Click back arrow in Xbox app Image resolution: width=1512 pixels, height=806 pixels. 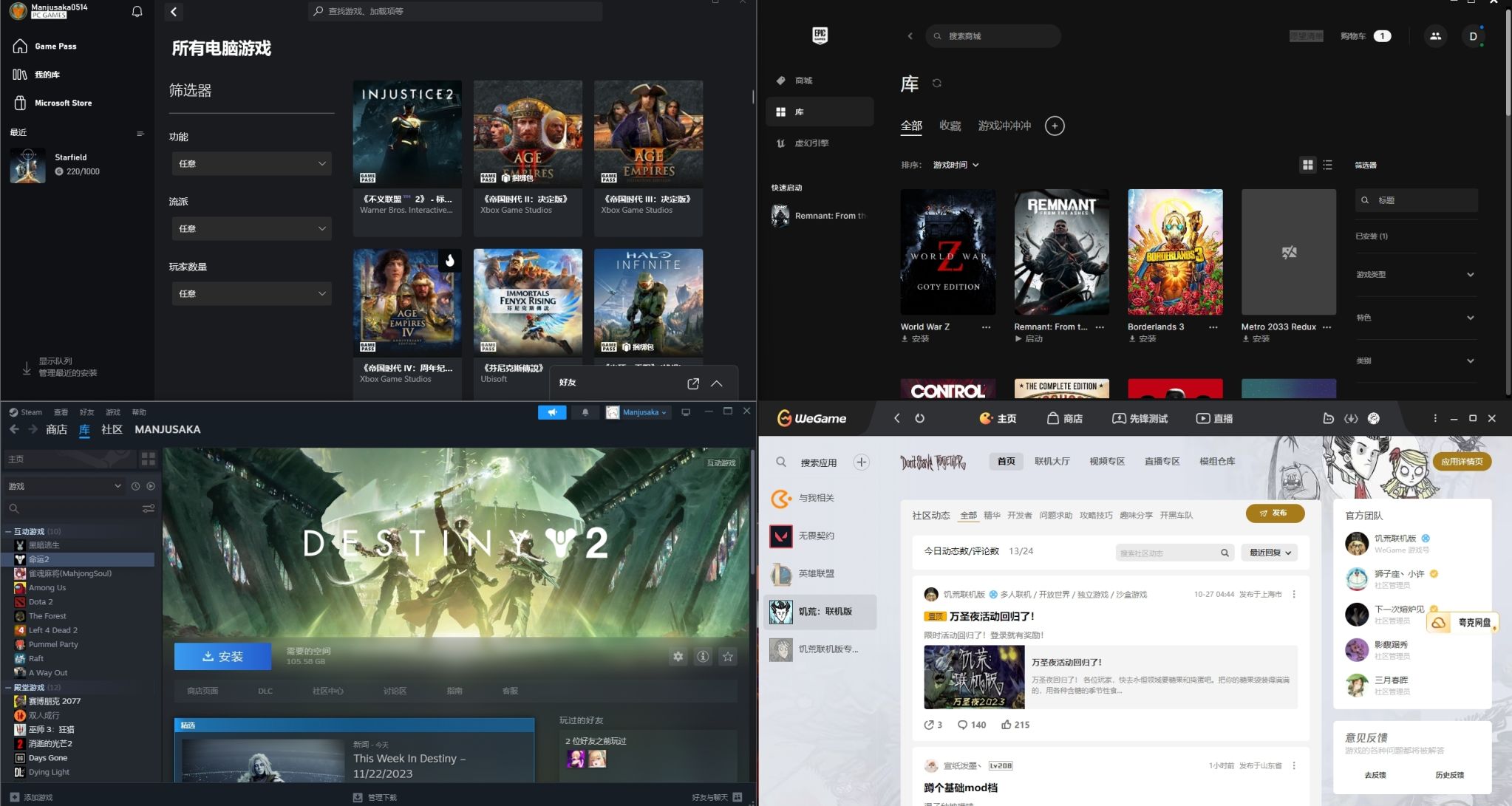[174, 12]
